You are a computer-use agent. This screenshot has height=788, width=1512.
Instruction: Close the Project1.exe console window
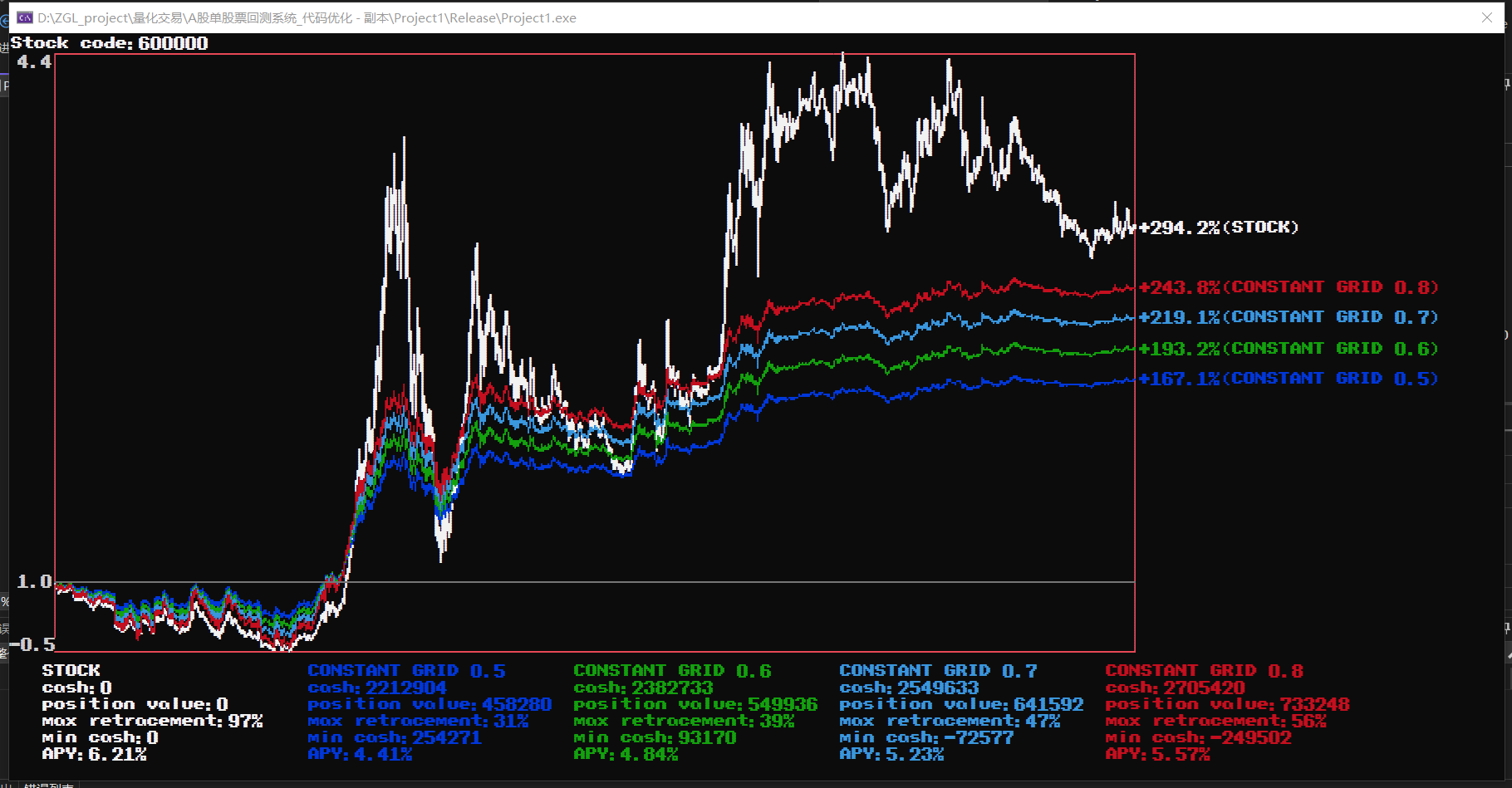(x=1487, y=17)
